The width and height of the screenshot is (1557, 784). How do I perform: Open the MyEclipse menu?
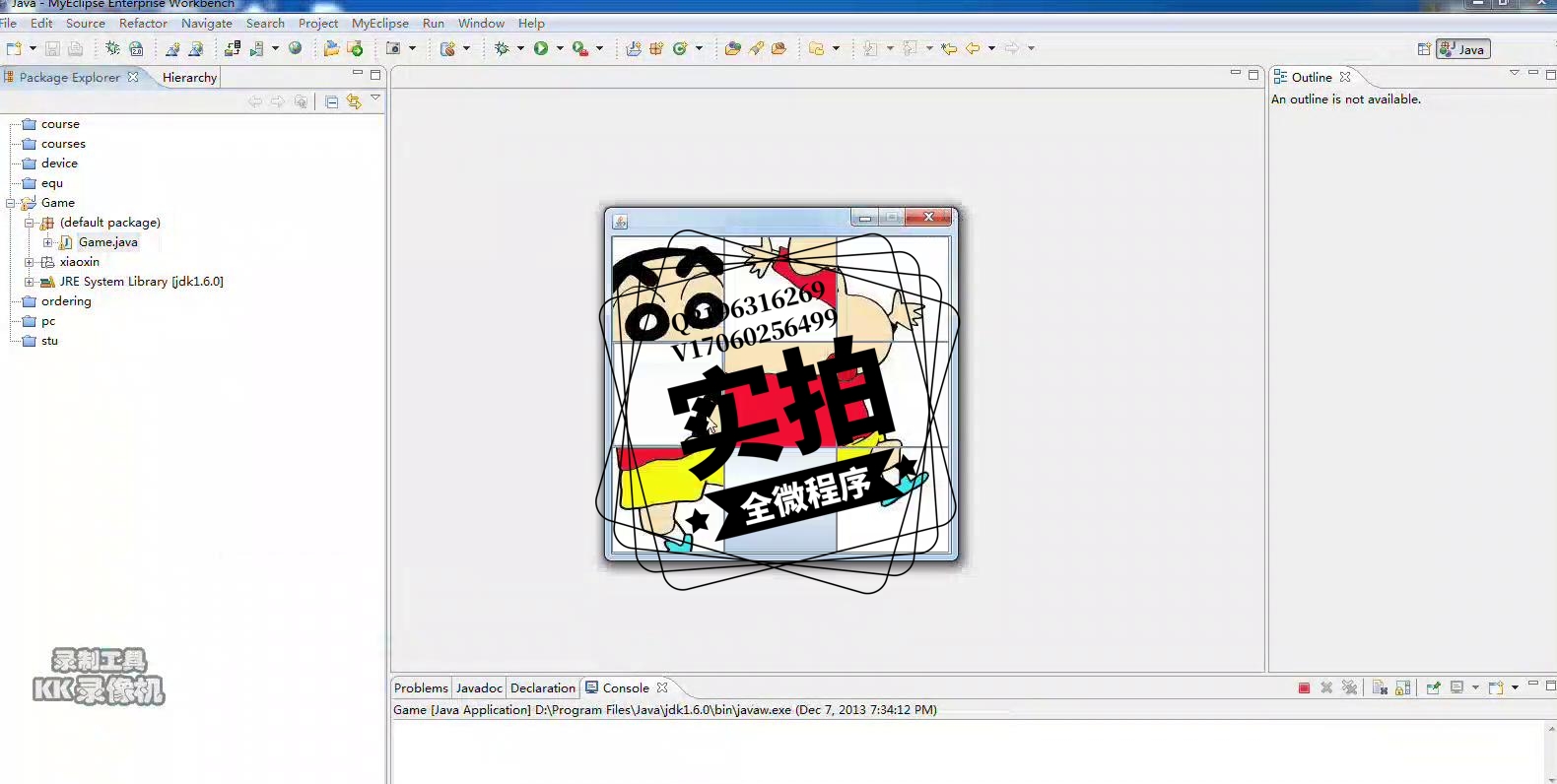380,23
